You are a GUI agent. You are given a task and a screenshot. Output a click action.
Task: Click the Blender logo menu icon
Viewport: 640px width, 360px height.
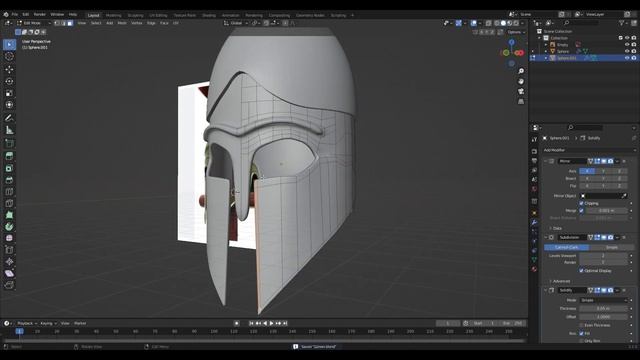pyautogui.click(x=6, y=14)
